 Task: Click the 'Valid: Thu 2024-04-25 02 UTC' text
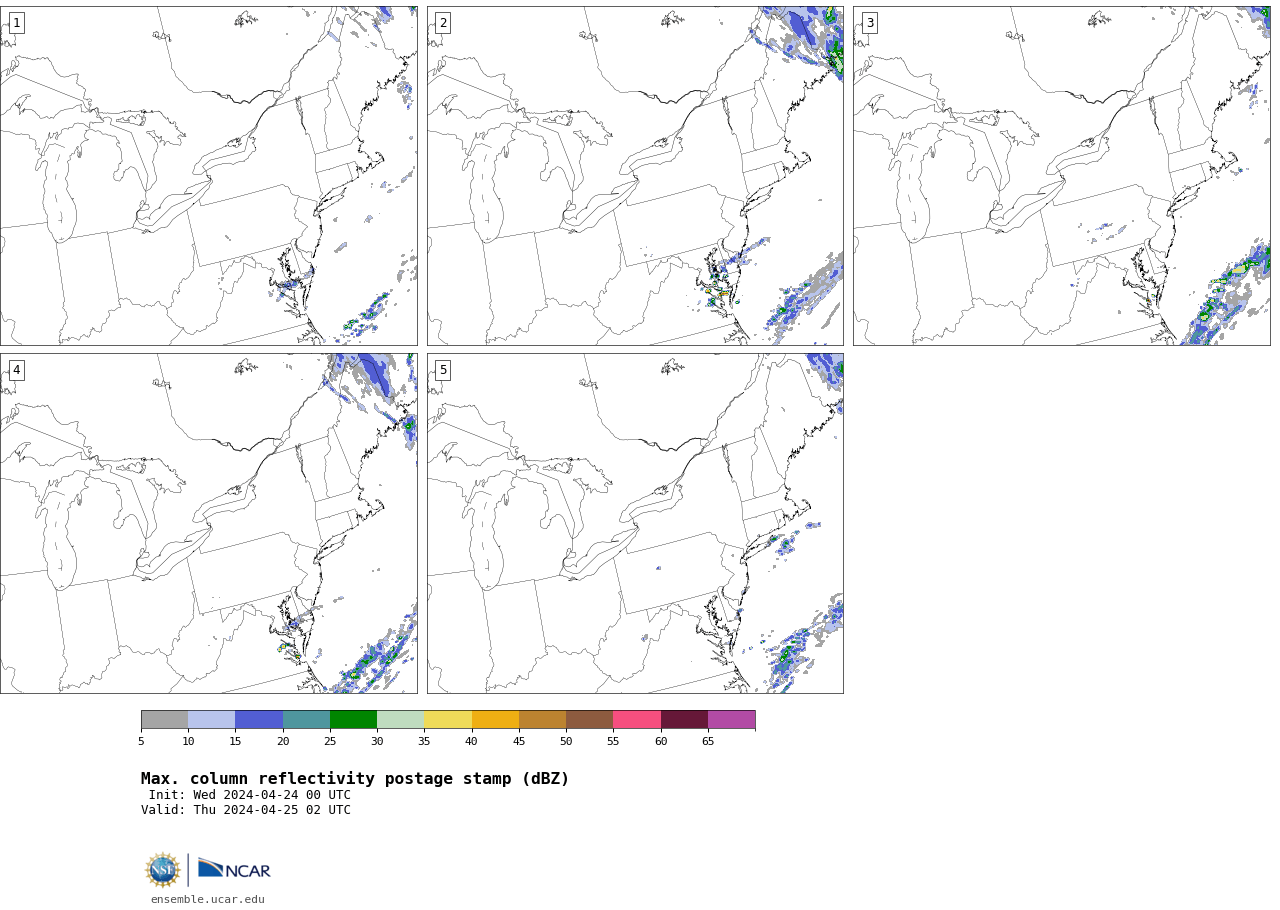[246, 810]
